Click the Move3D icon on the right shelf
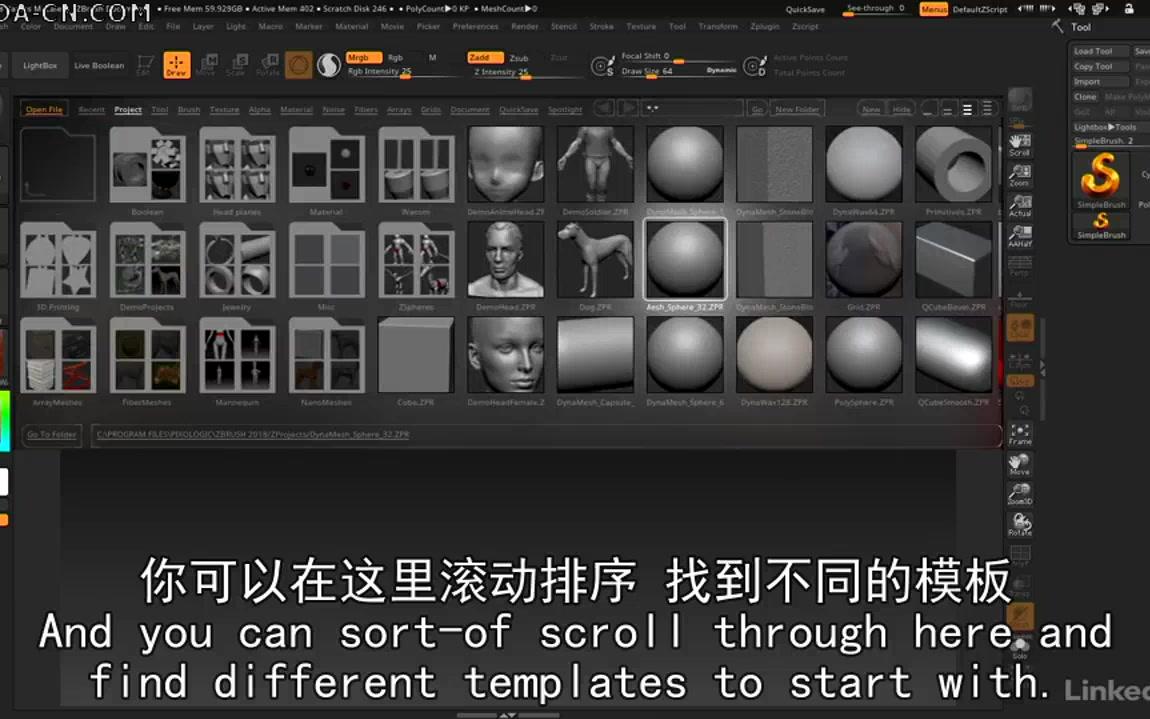Viewport: 1150px width, 719px height. click(1020, 462)
